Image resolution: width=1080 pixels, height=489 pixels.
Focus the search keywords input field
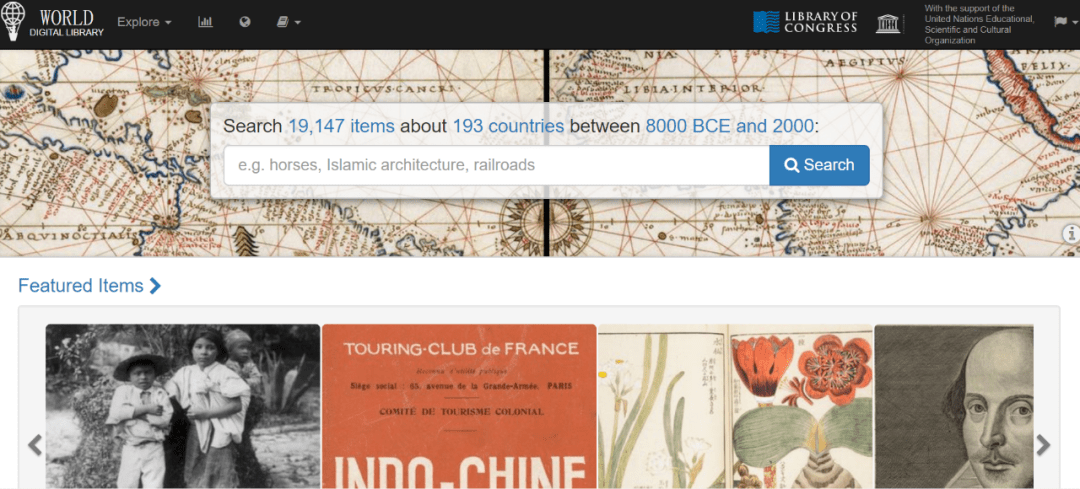pyautogui.click(x=497, y=165)
